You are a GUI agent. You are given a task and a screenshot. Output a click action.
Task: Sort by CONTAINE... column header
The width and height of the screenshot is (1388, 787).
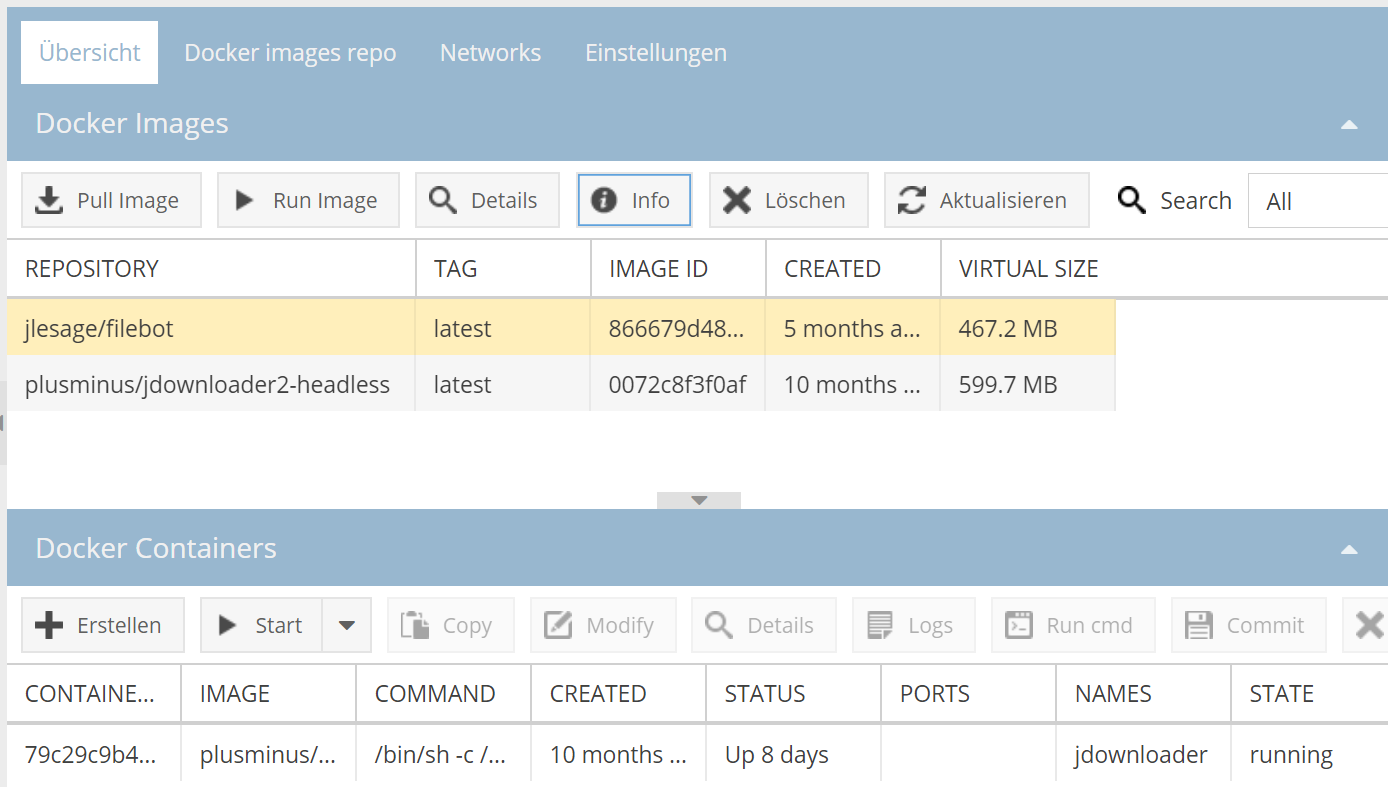[93, 693]
